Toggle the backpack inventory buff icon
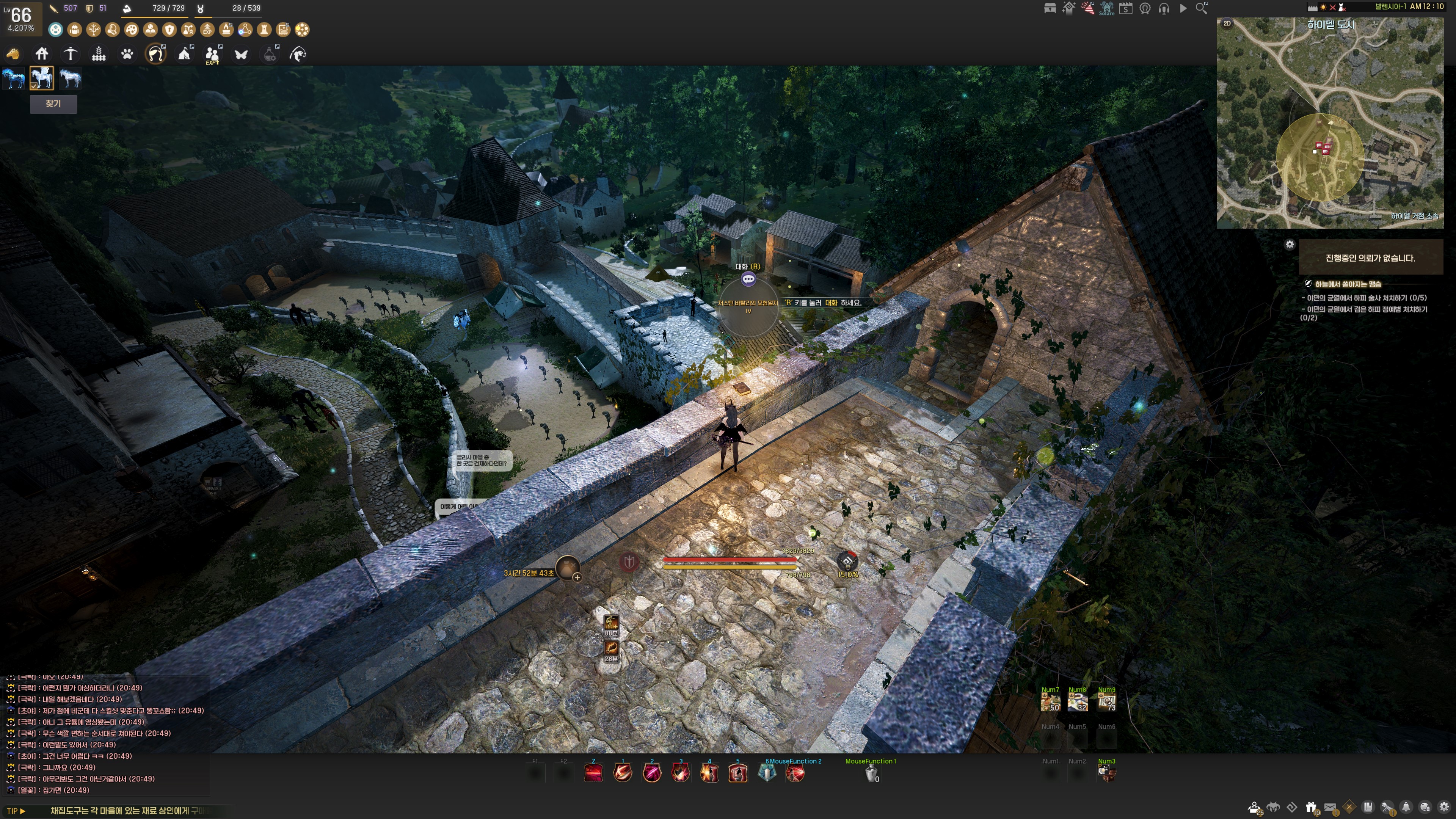This screenshot has height=819, width=1456. (x=75, y=30)
